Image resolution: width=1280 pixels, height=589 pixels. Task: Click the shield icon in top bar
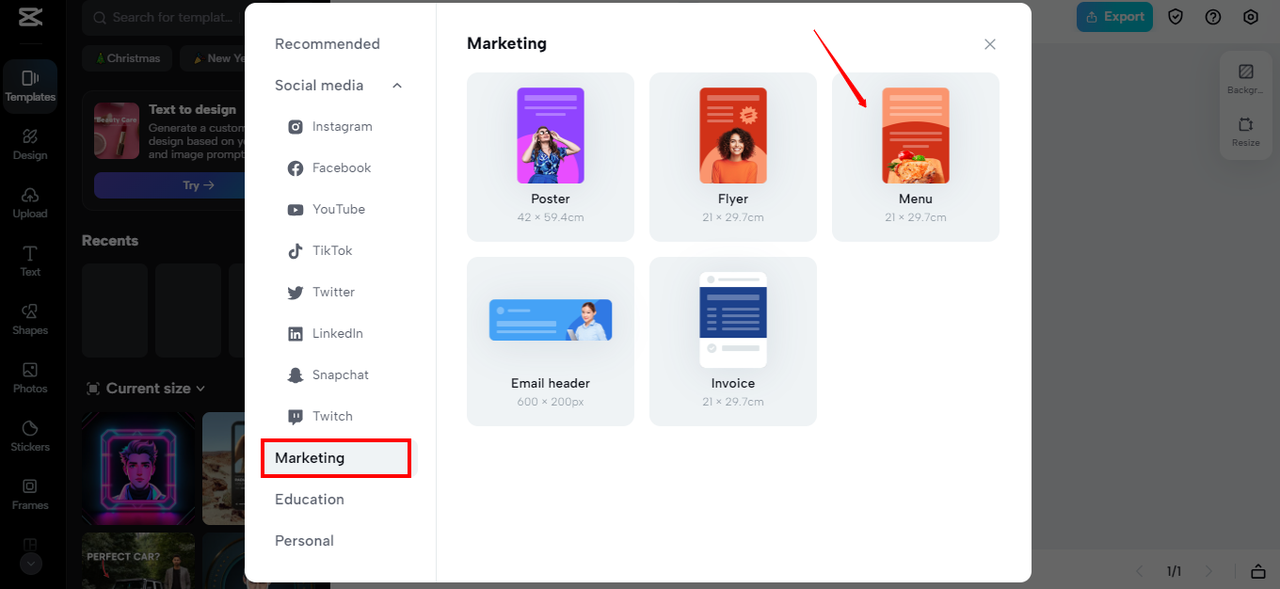pos(1176,17)
